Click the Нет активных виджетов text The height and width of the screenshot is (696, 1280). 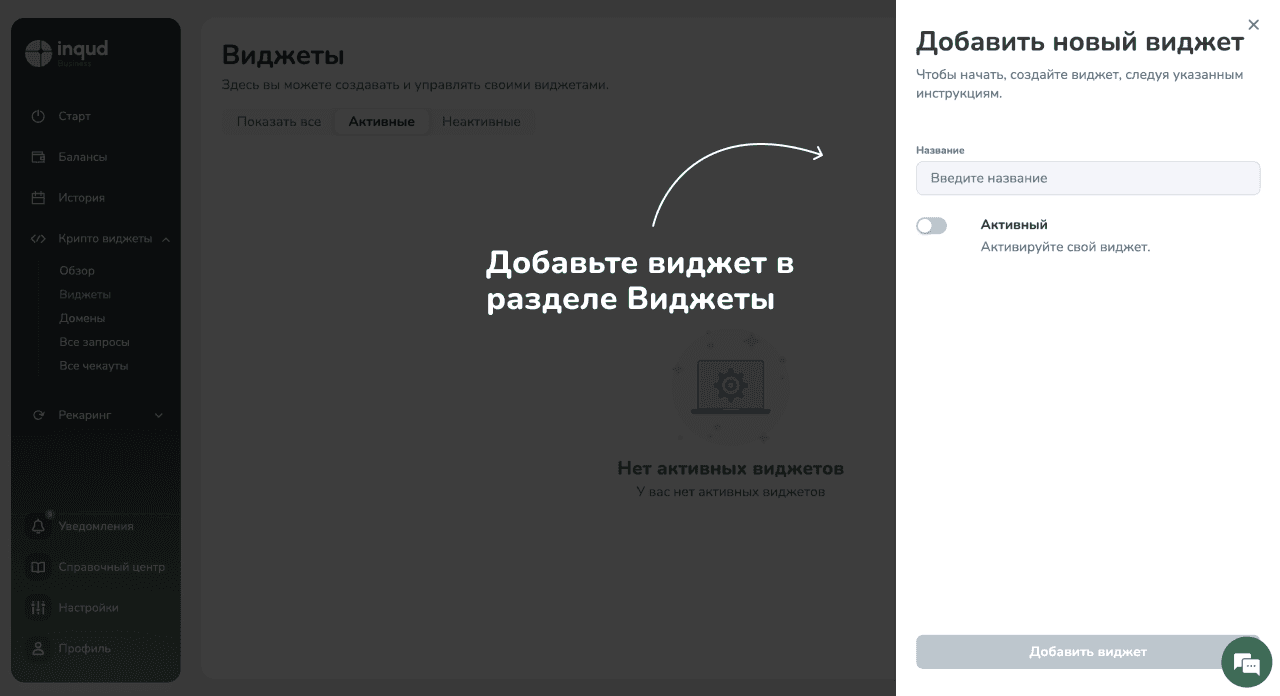[x=730, y=468]
